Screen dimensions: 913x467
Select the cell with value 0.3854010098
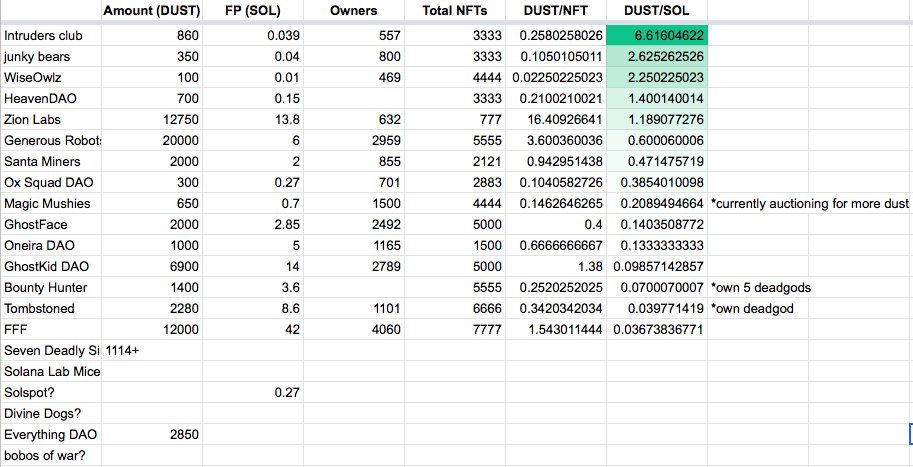657,182
